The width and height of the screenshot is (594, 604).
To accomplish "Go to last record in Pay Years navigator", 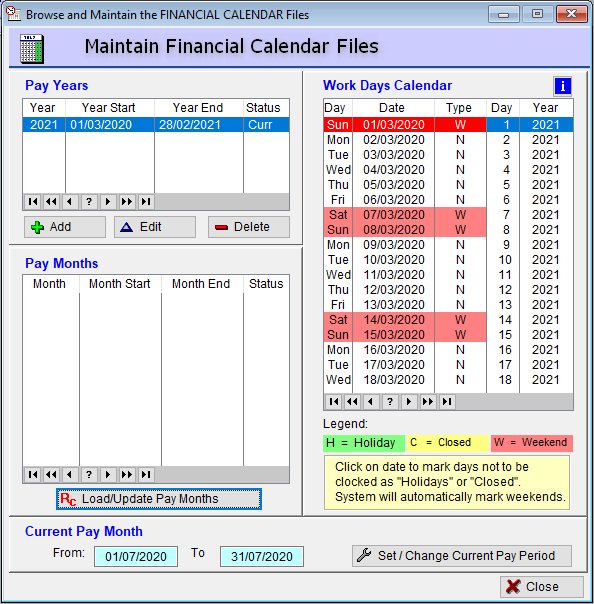I will pyautogui.click(x=146, y=201).
